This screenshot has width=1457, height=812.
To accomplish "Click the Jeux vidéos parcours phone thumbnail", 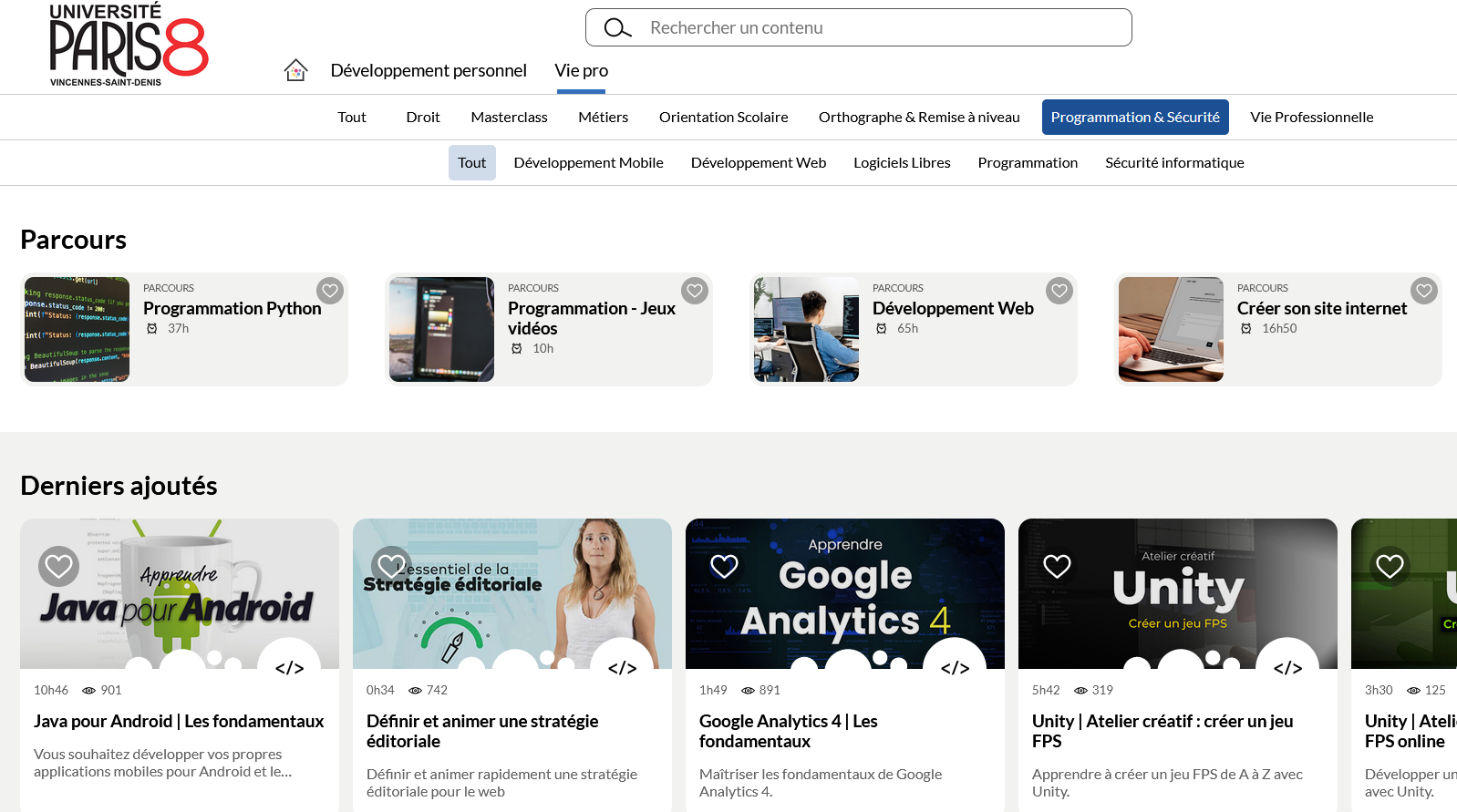I will click(x=441, y=329).
